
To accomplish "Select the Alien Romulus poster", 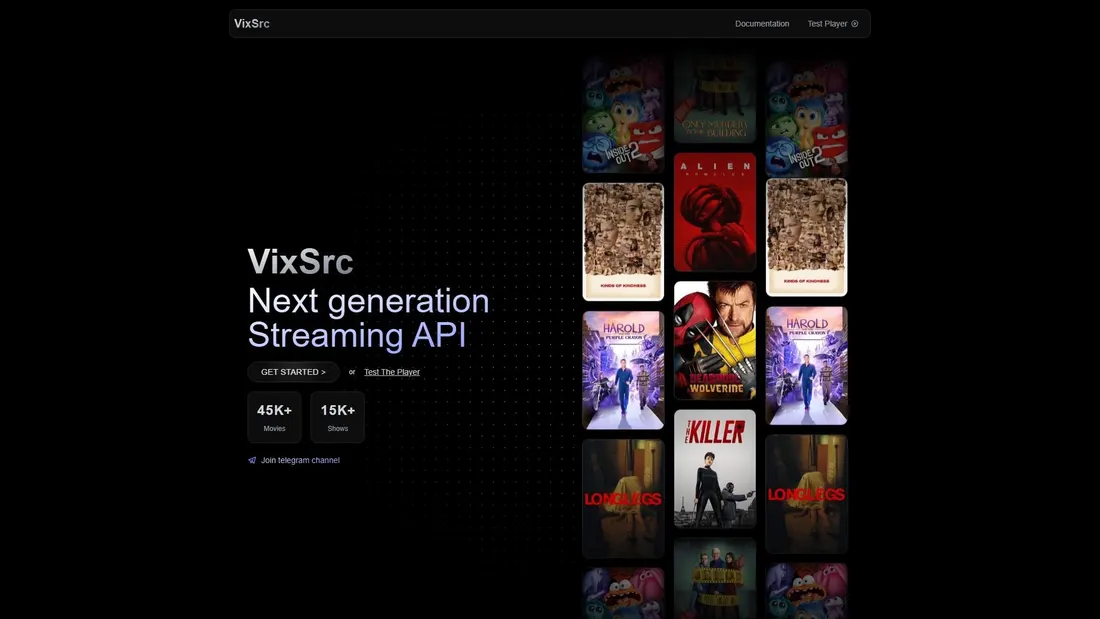I will click(715, 212).
